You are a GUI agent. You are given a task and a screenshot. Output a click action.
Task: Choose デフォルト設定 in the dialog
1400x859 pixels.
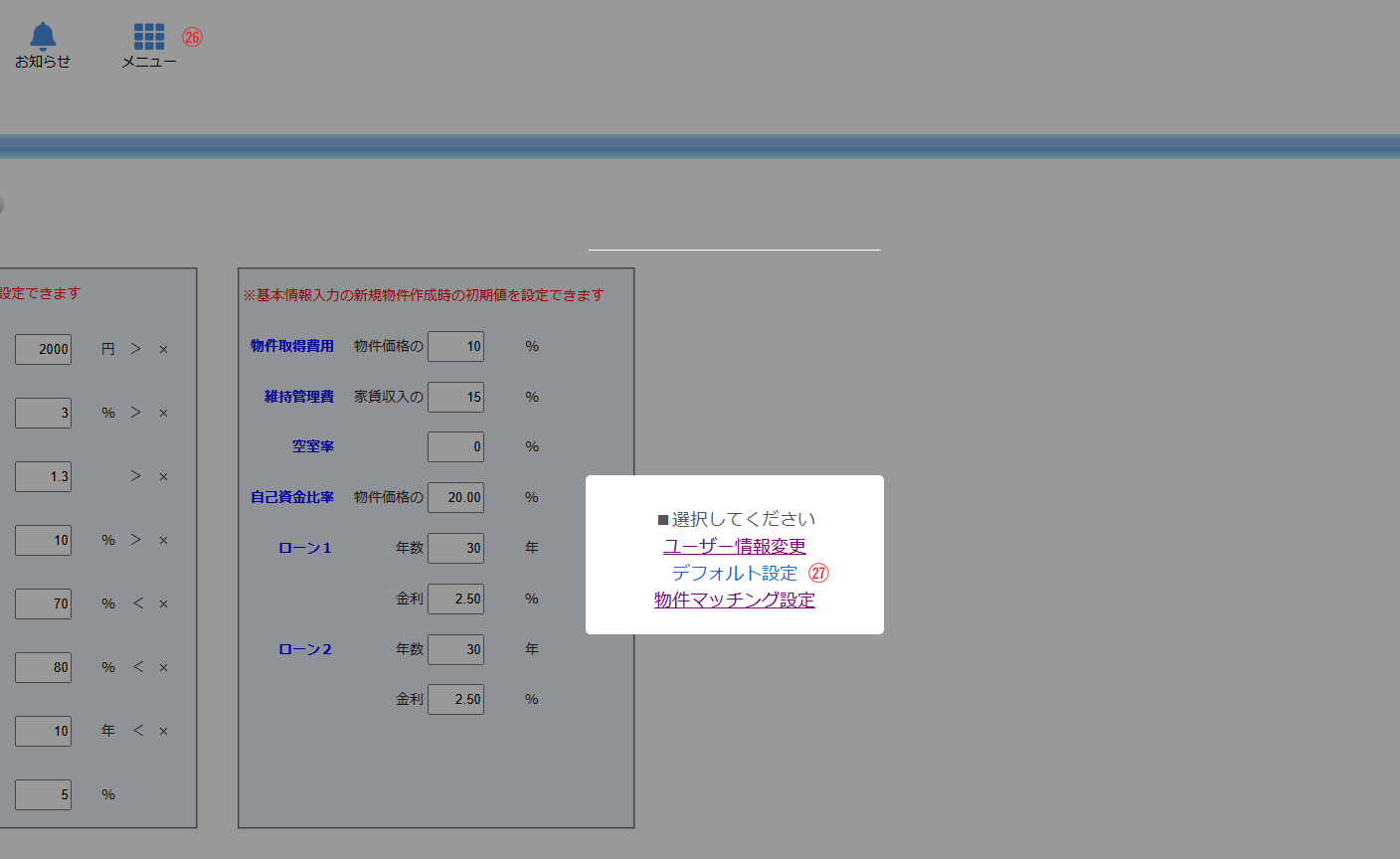pos(734,573)
